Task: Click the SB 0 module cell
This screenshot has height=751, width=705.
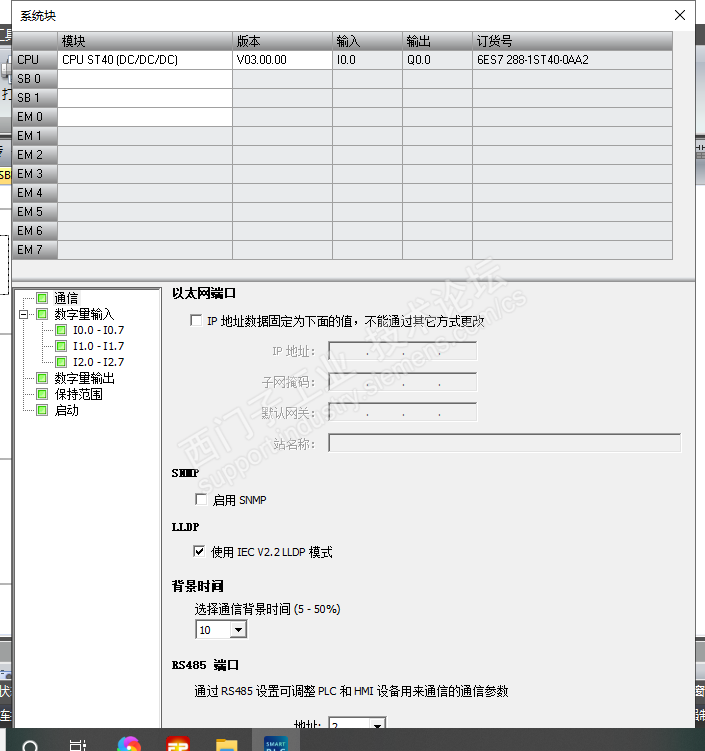Action: 145,79
